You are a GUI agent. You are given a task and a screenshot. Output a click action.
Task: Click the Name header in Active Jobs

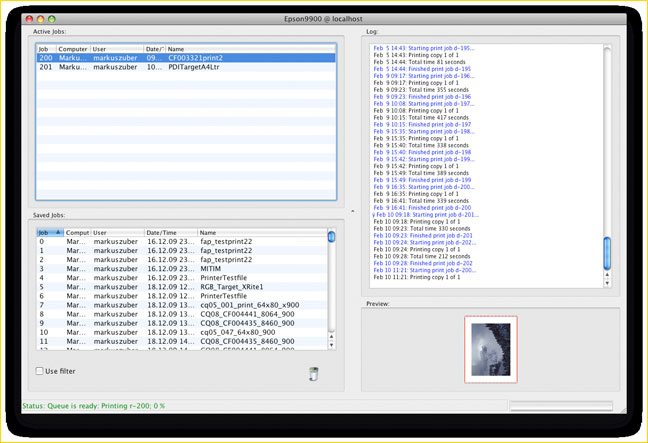click(x=251, y=49)
